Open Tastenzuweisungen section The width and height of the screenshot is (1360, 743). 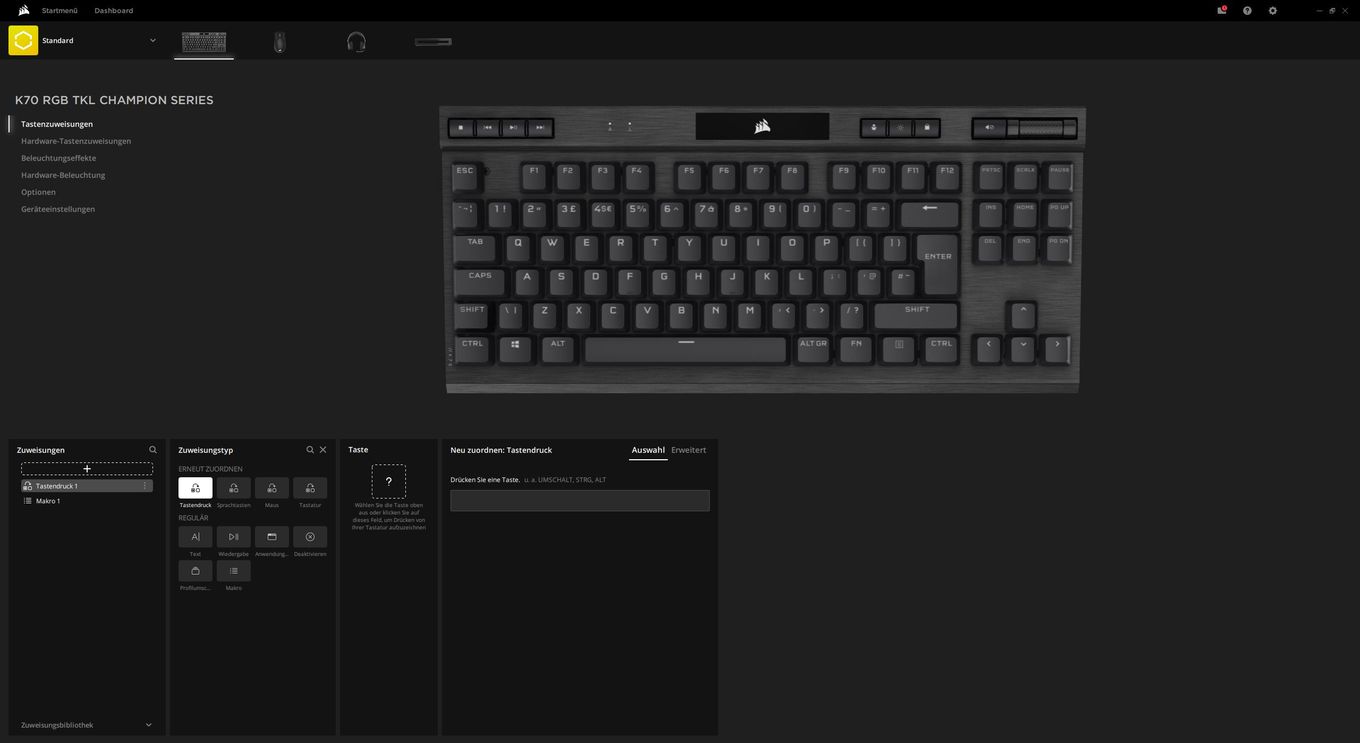57,124
